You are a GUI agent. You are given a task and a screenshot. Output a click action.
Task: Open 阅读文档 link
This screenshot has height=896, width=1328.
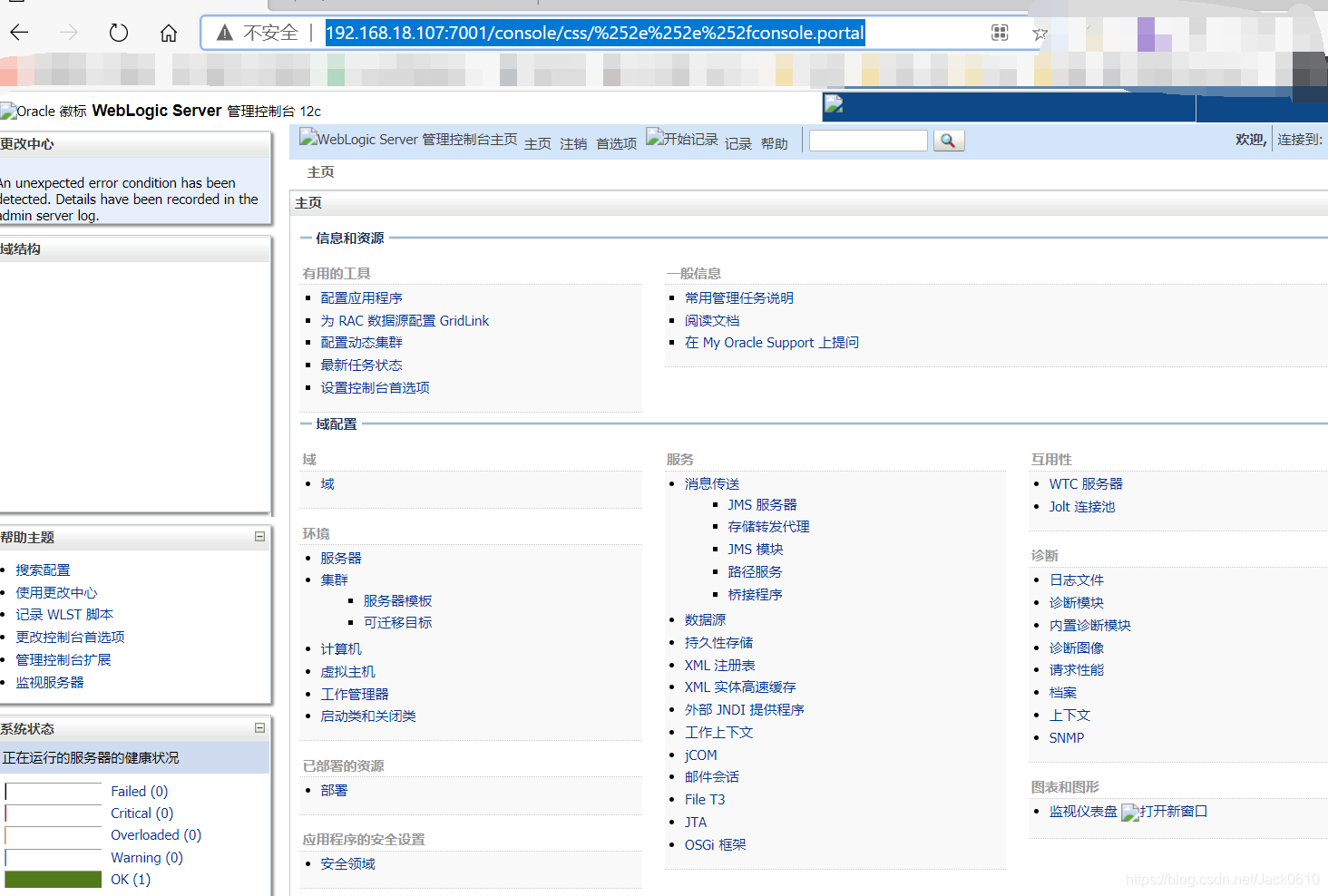(x=712, y=320)
